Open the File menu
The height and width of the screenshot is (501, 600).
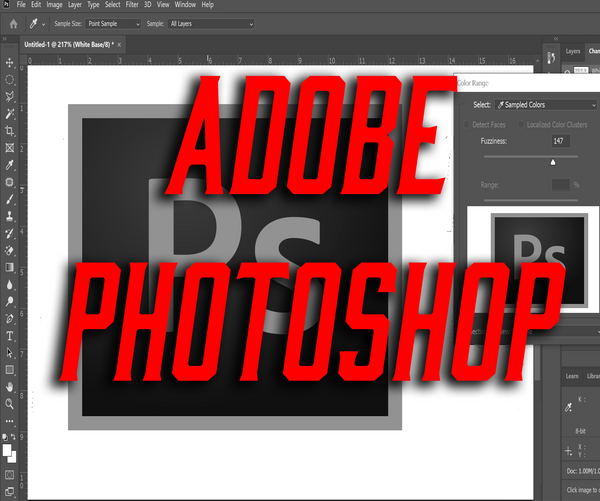click(21, 5)
